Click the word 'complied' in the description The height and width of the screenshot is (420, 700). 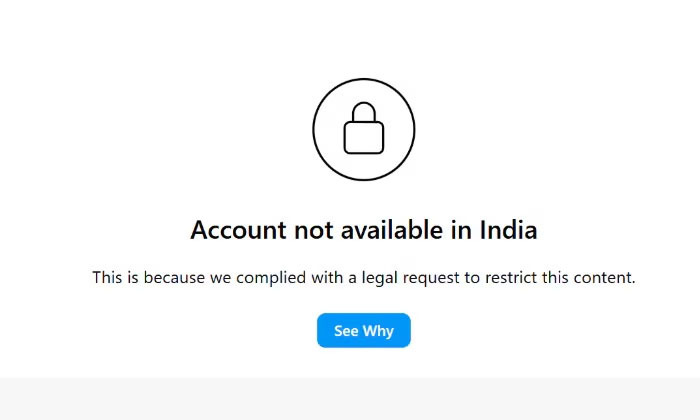(271, 278)
